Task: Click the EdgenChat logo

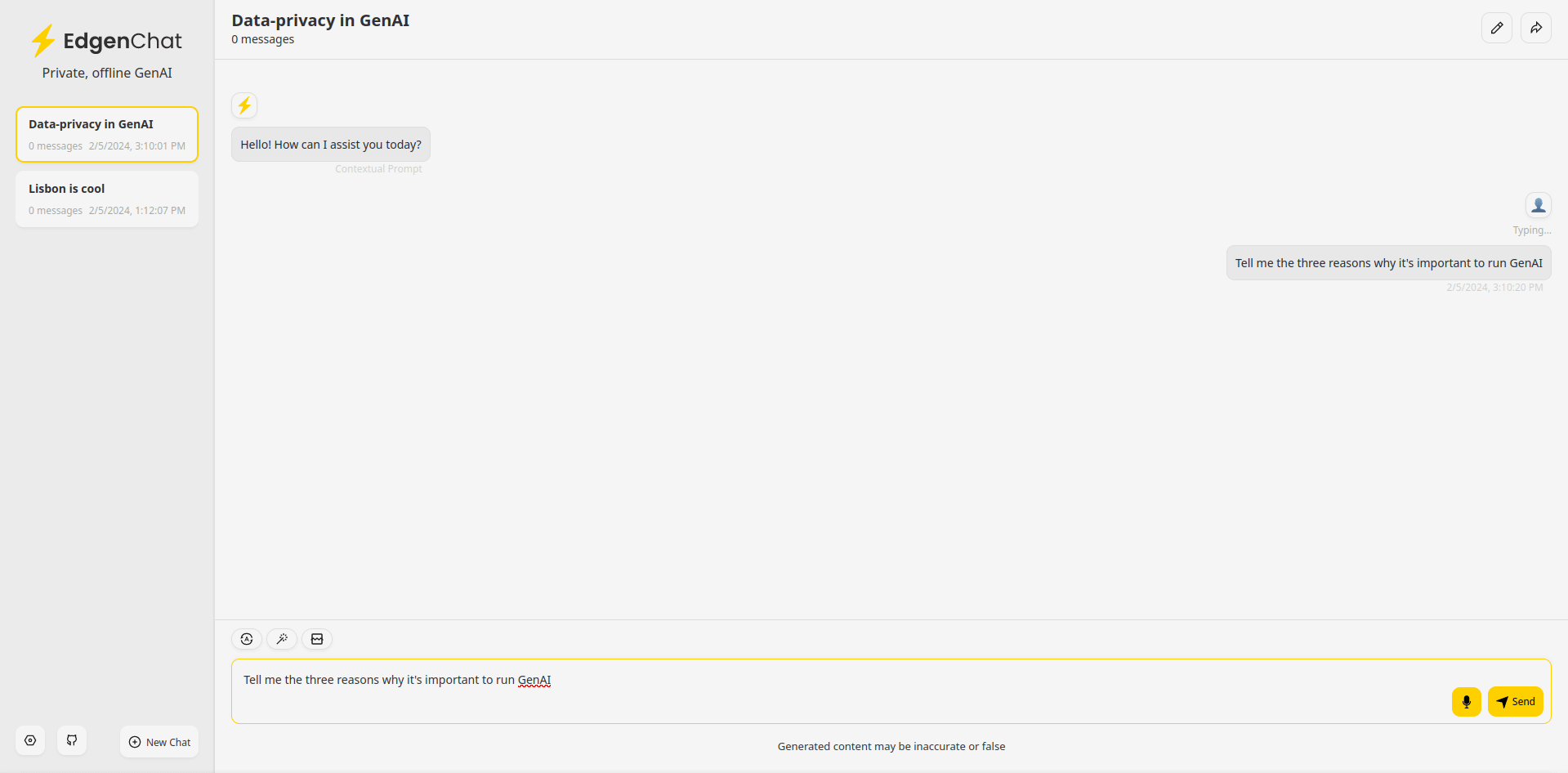Action: pyautogui.click(x=106, y=41)
